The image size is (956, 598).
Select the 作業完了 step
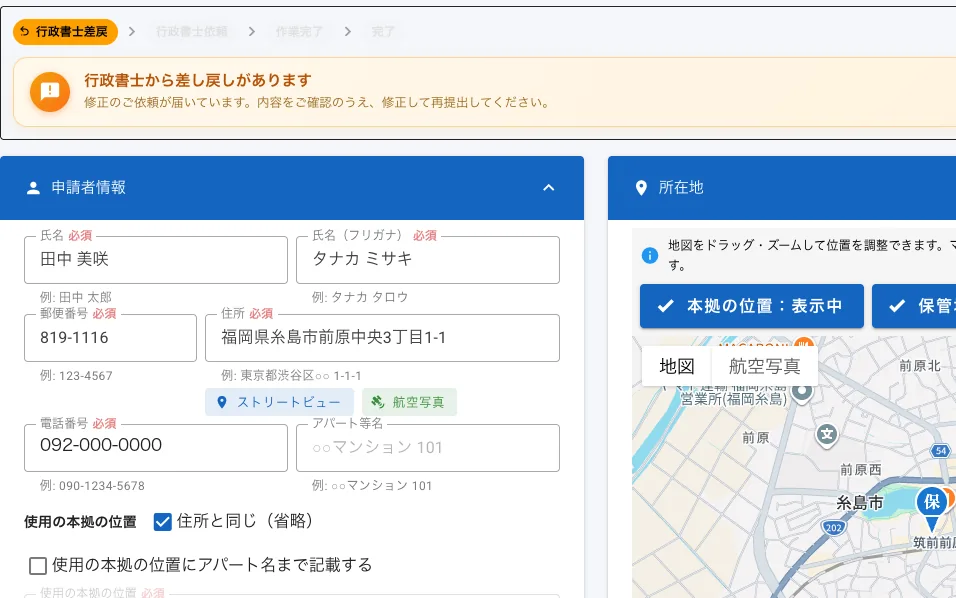[x=299, y=32]
